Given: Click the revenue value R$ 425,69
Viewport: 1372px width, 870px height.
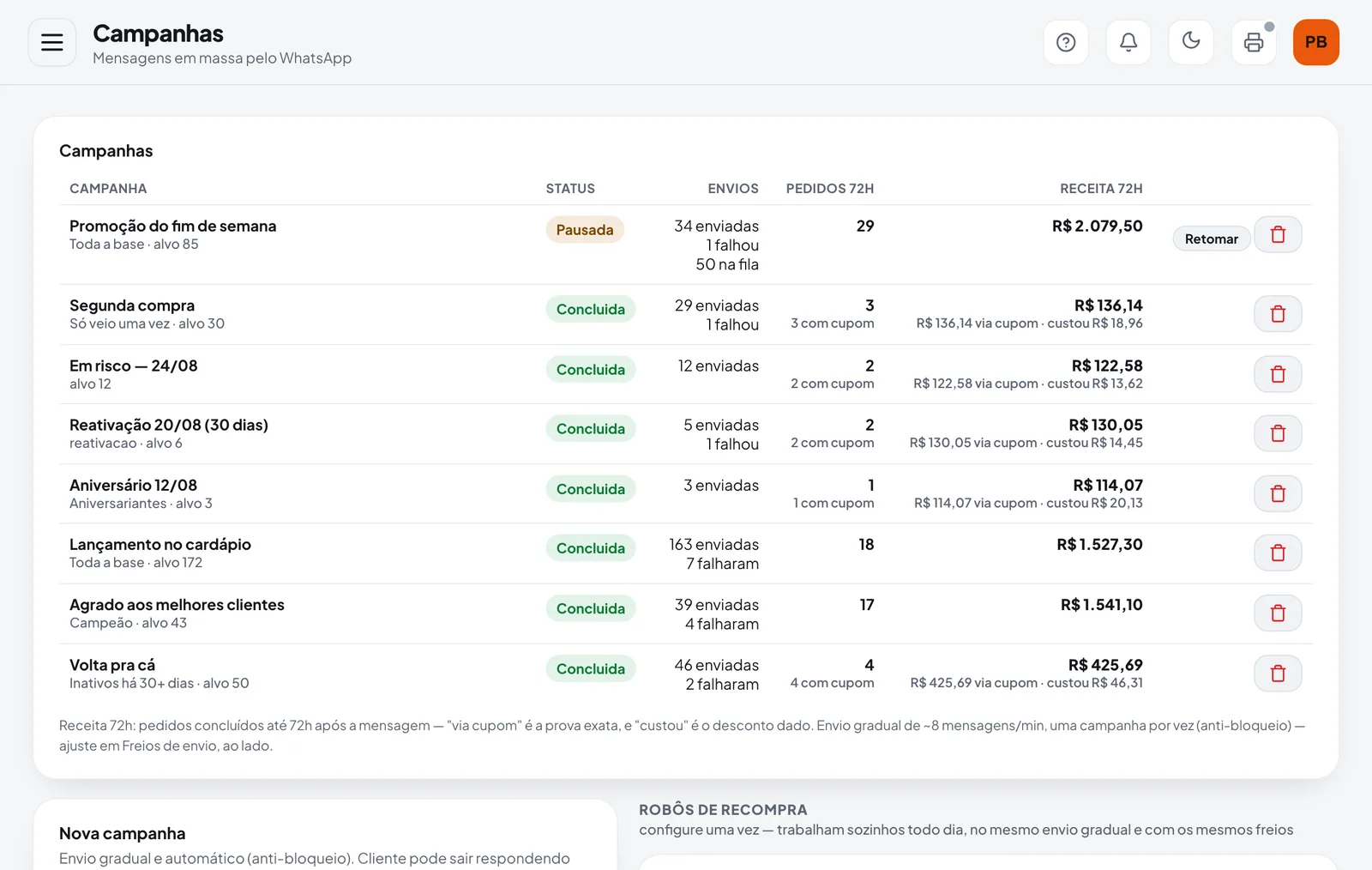Looking at the screenshot, I should (1105, 665).
